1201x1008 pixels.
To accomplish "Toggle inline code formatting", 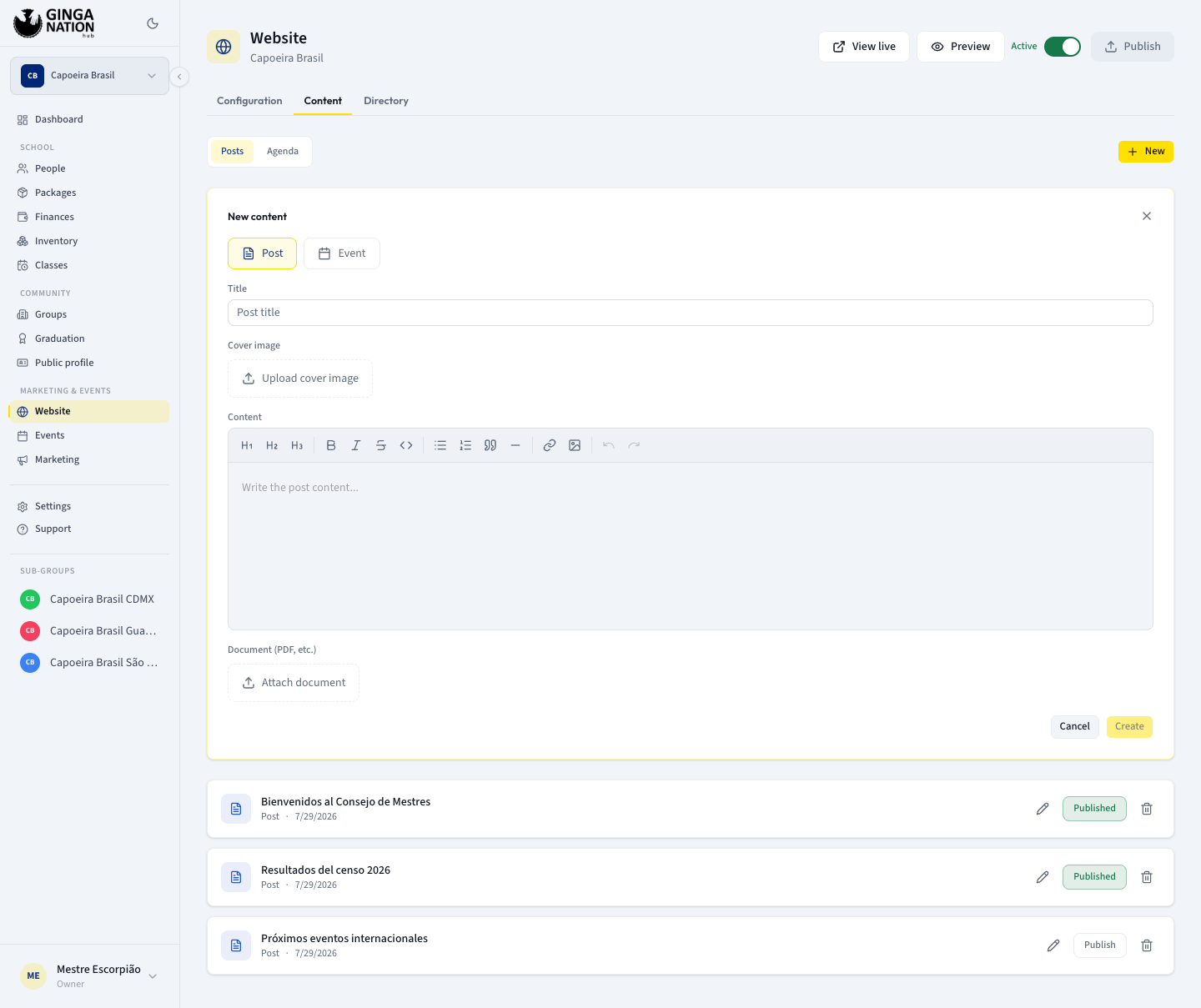I will (406, 445).
